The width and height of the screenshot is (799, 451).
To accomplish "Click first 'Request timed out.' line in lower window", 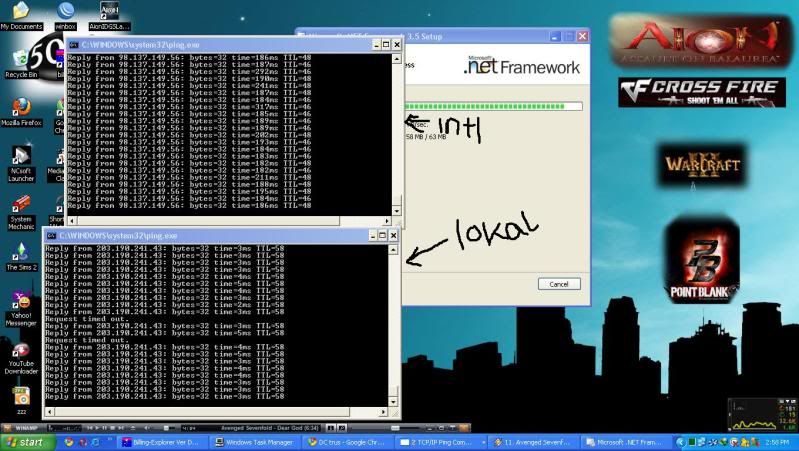I will pos(87,319).
